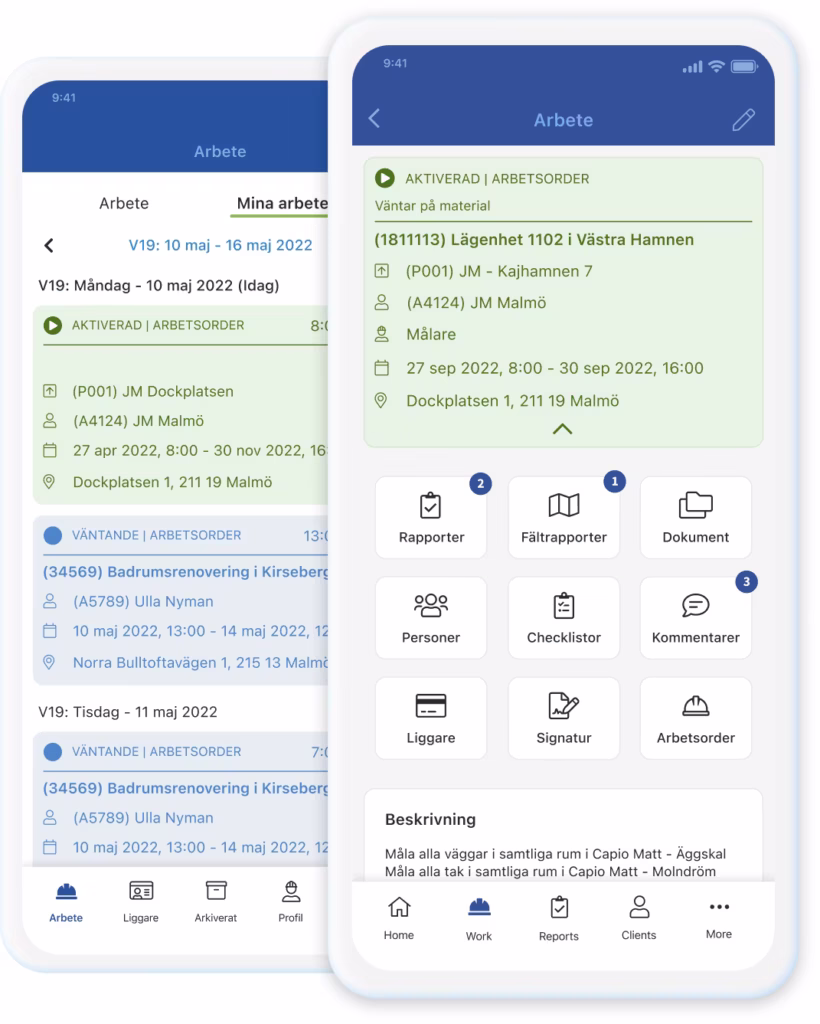This screenshot has height=1024, width=820.
Task: Tap Wi-Fi icon in front phone status bar
Action: [716, 66]
